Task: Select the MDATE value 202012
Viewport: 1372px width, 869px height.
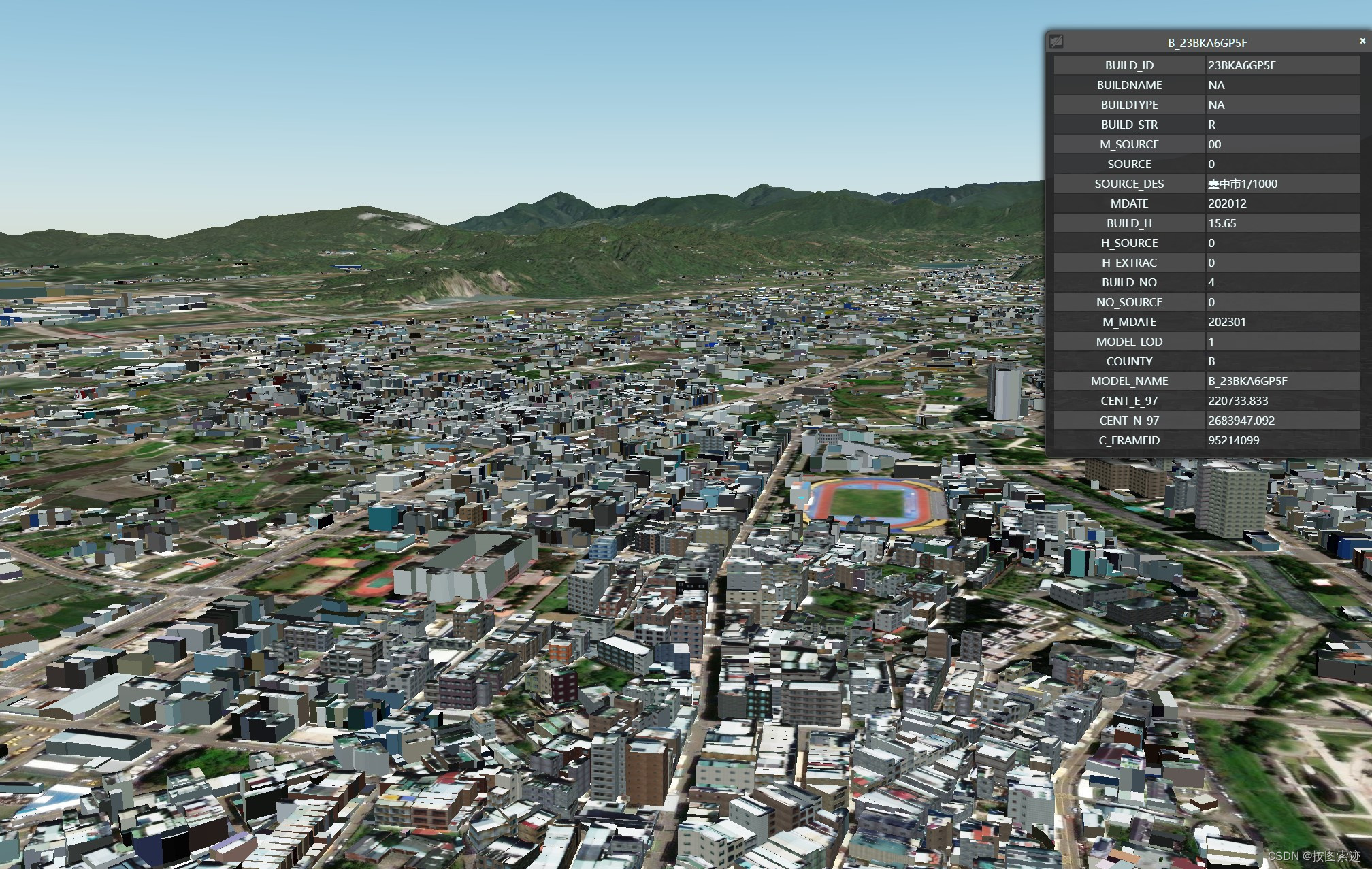Action: (x=1227, y=203)
